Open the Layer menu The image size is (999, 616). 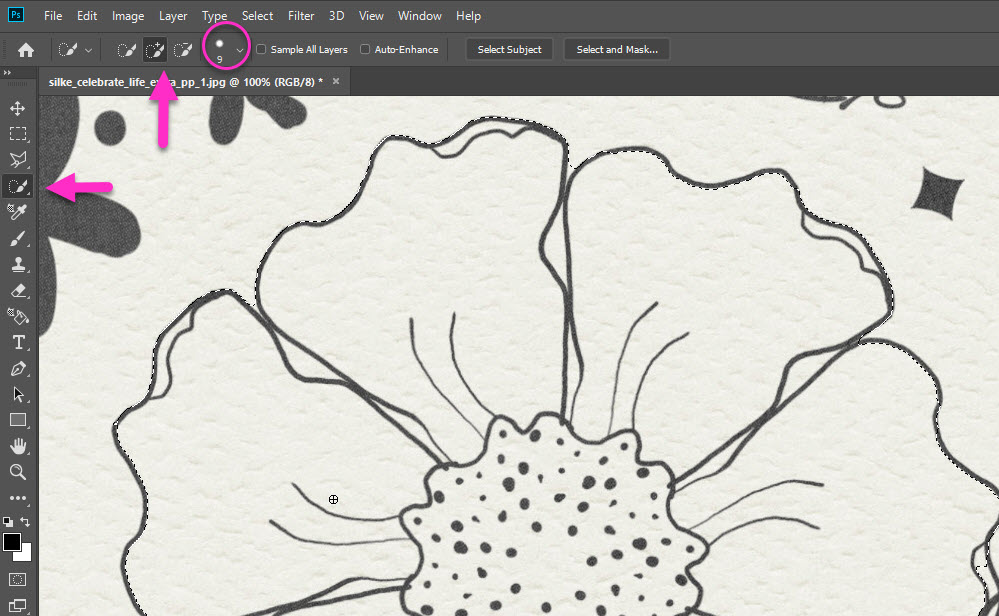[173, 16]
